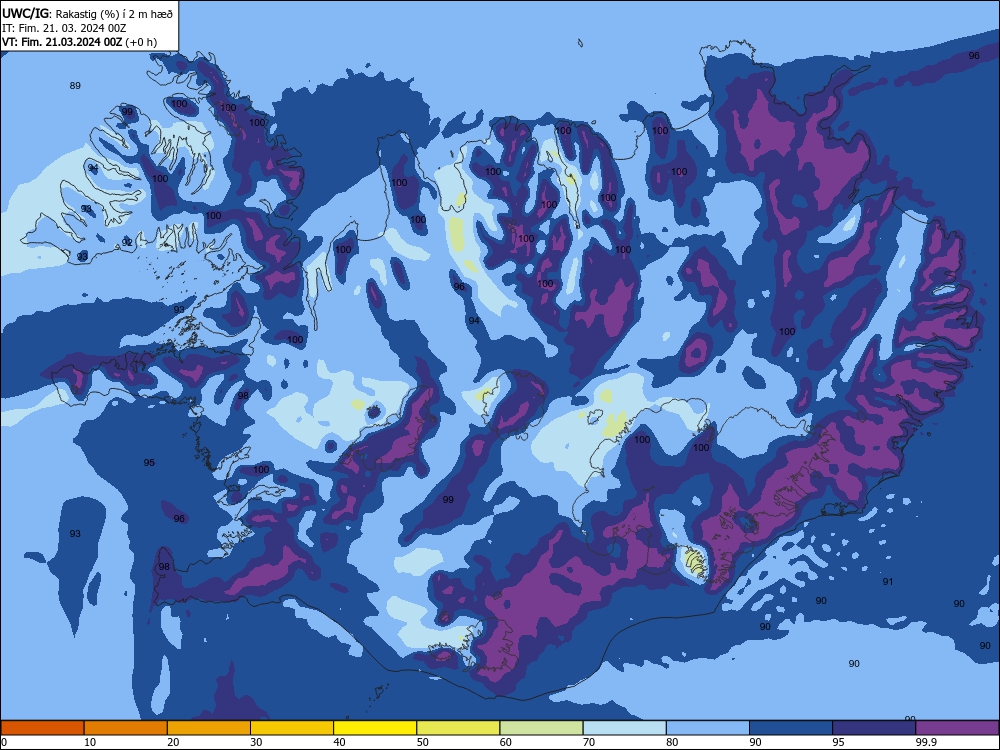1000x750 pixels.
Task: Select the '91' humidity value on the map
Action: pos(888,582)
